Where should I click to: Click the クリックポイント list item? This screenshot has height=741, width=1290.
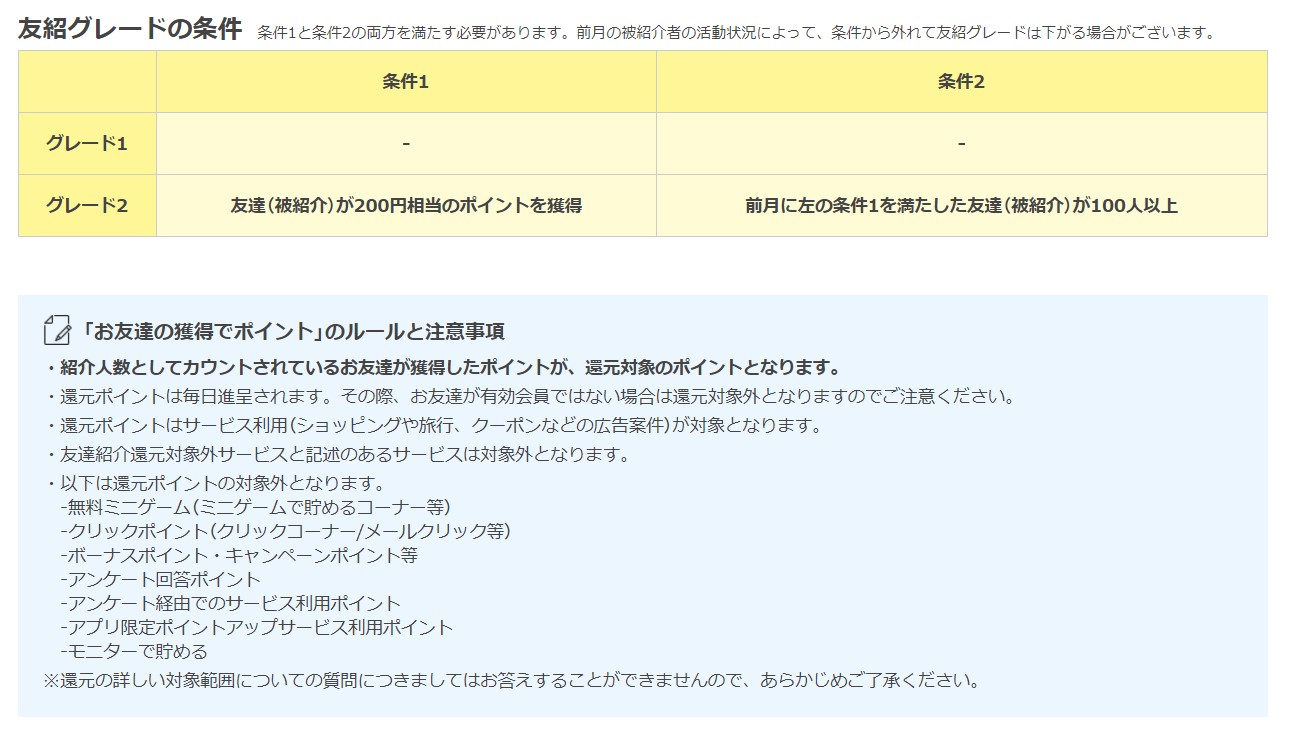(285, 530)
